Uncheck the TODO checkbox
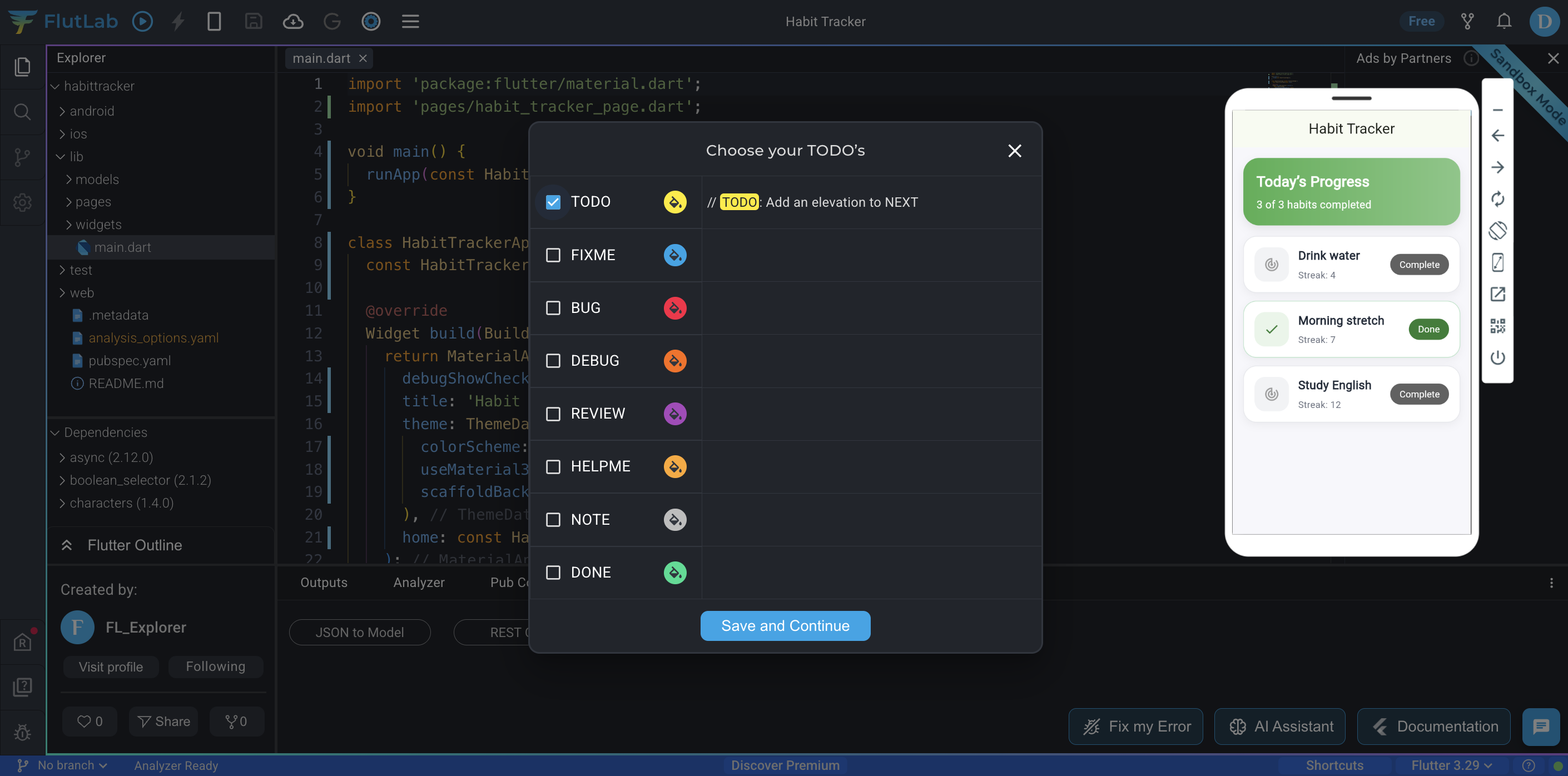 553,202
